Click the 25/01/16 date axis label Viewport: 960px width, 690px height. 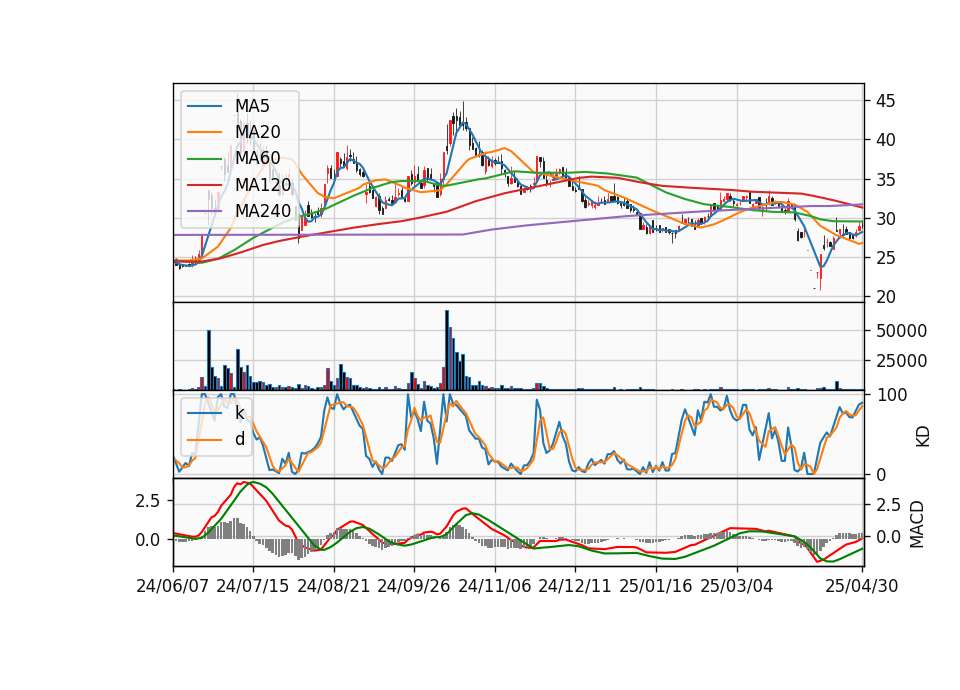click(x=656, y=586)
